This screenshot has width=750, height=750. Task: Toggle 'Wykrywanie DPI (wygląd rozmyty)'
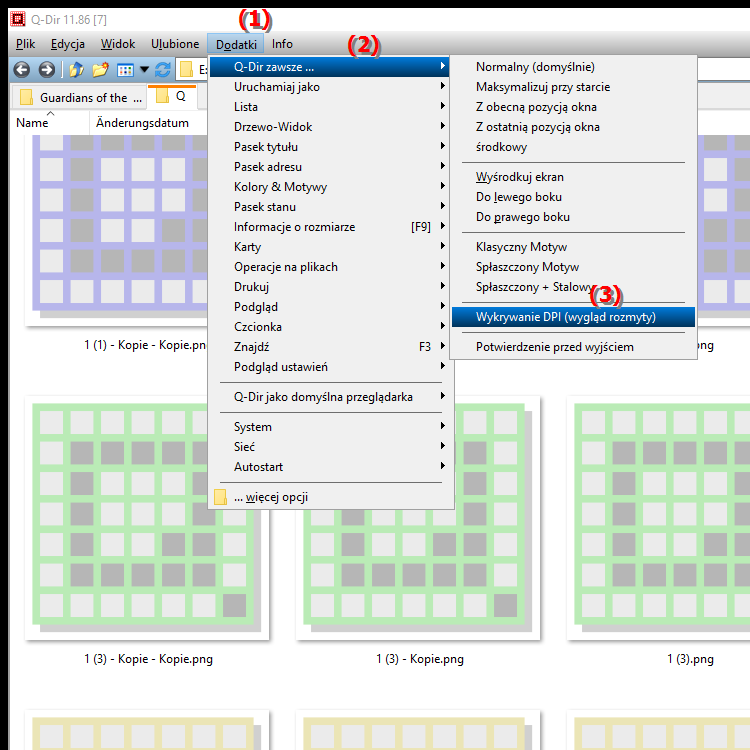point(573,317)
